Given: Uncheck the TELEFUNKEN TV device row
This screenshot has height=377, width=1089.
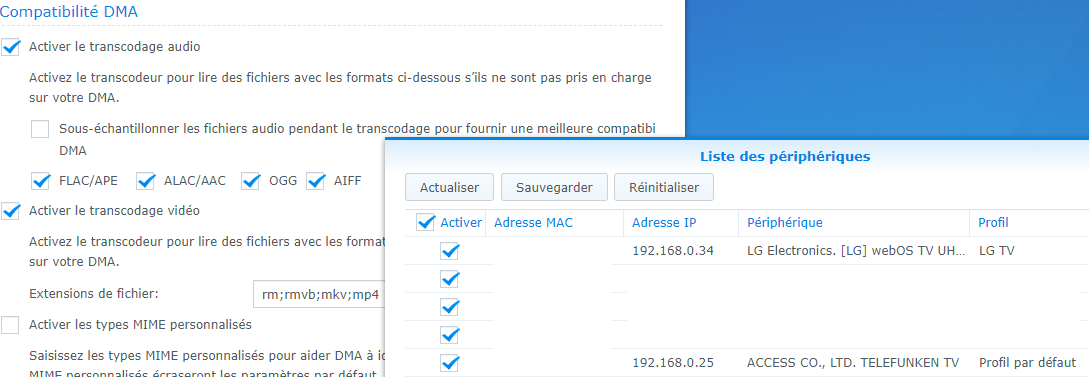Looking at the screenshot, I should click(450, 362).
